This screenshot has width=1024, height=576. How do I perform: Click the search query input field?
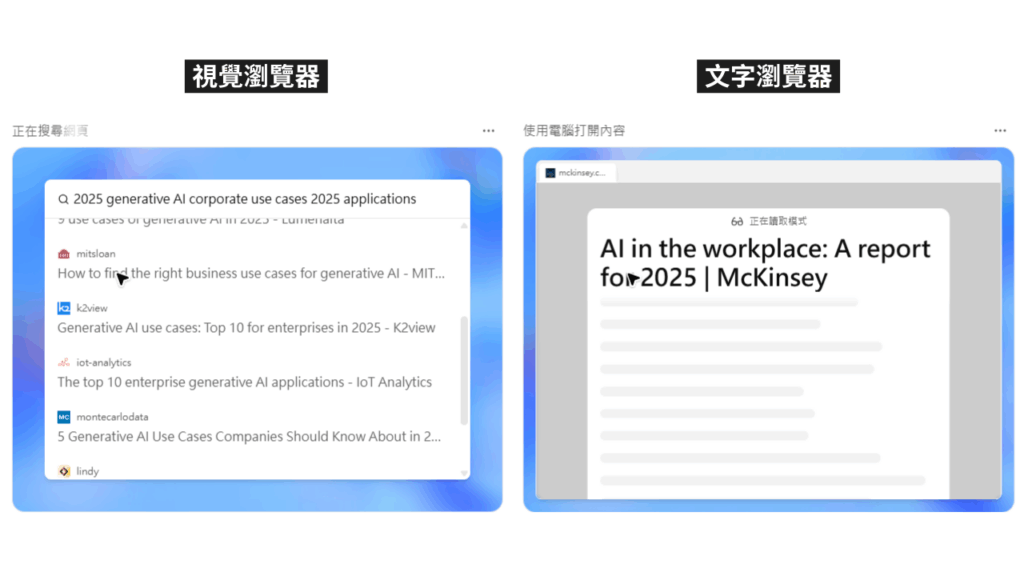click(x=257, y=199)
